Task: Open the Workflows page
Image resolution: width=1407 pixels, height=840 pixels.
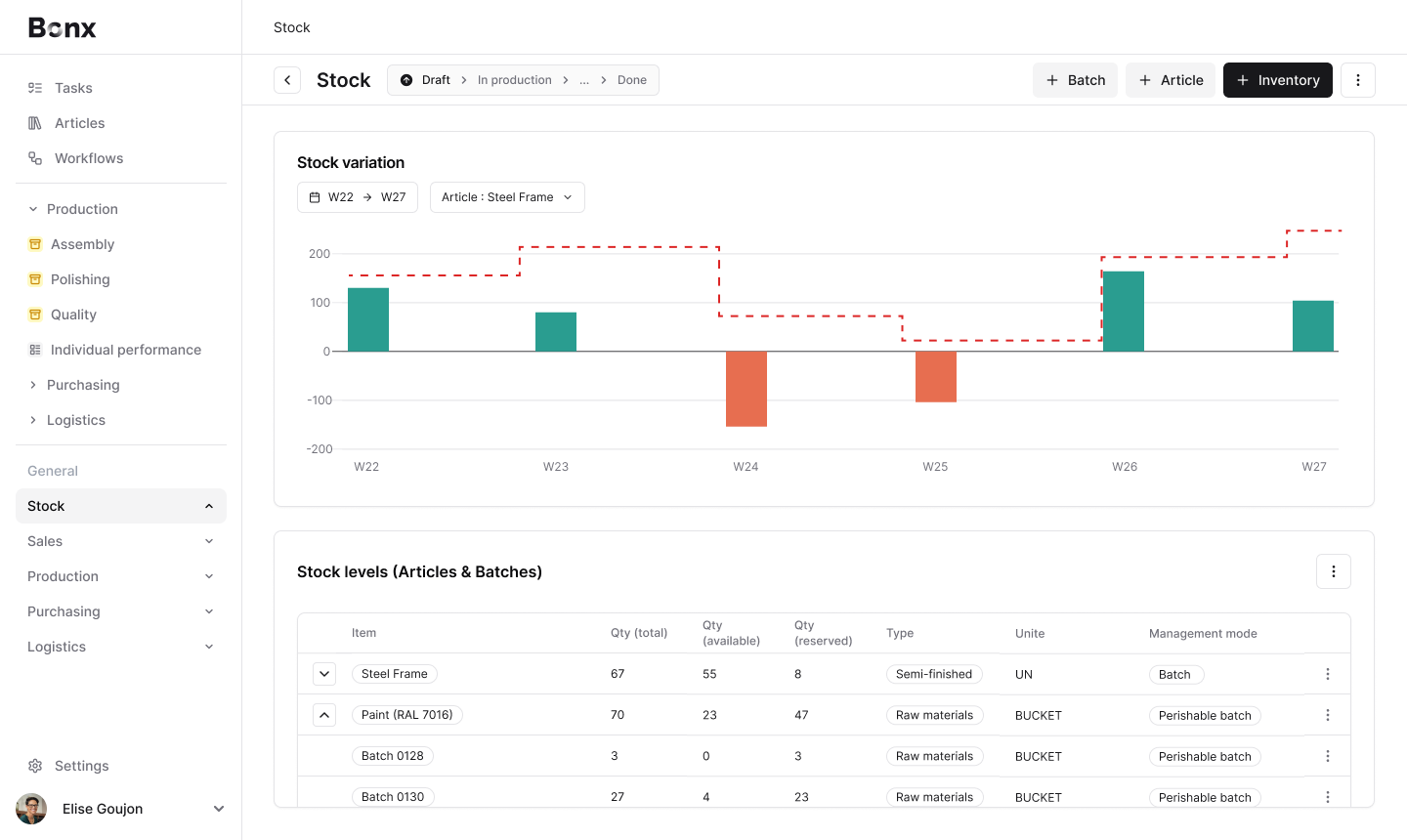Action: [x=88, y=158]
